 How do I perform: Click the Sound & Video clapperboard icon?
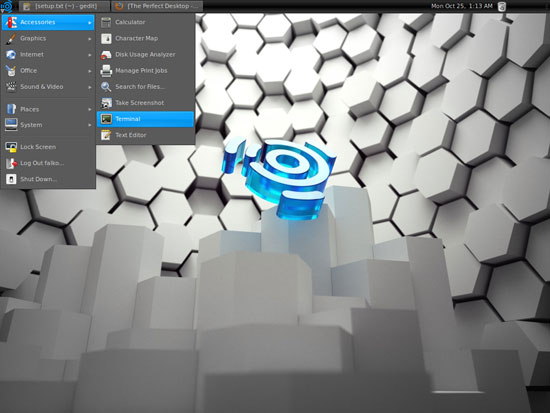click(11, 87)
